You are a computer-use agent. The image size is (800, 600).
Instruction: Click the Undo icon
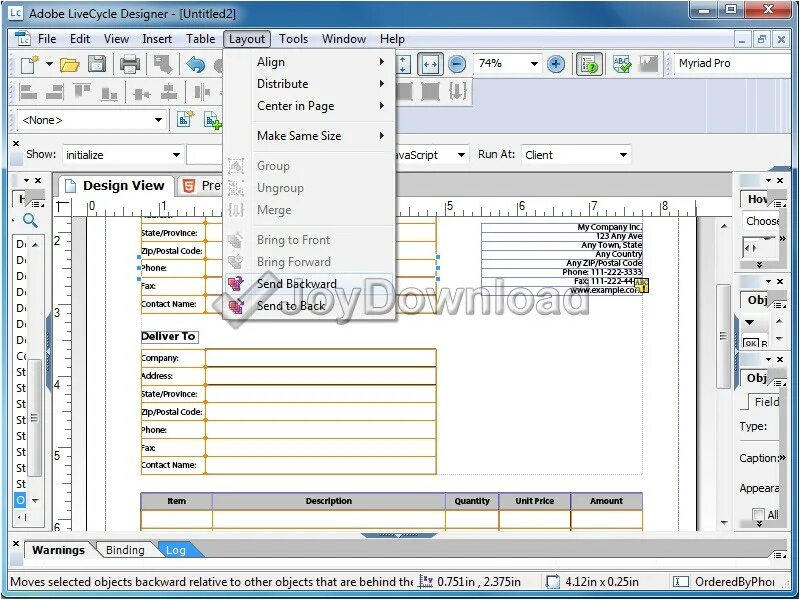coord(196,64)
